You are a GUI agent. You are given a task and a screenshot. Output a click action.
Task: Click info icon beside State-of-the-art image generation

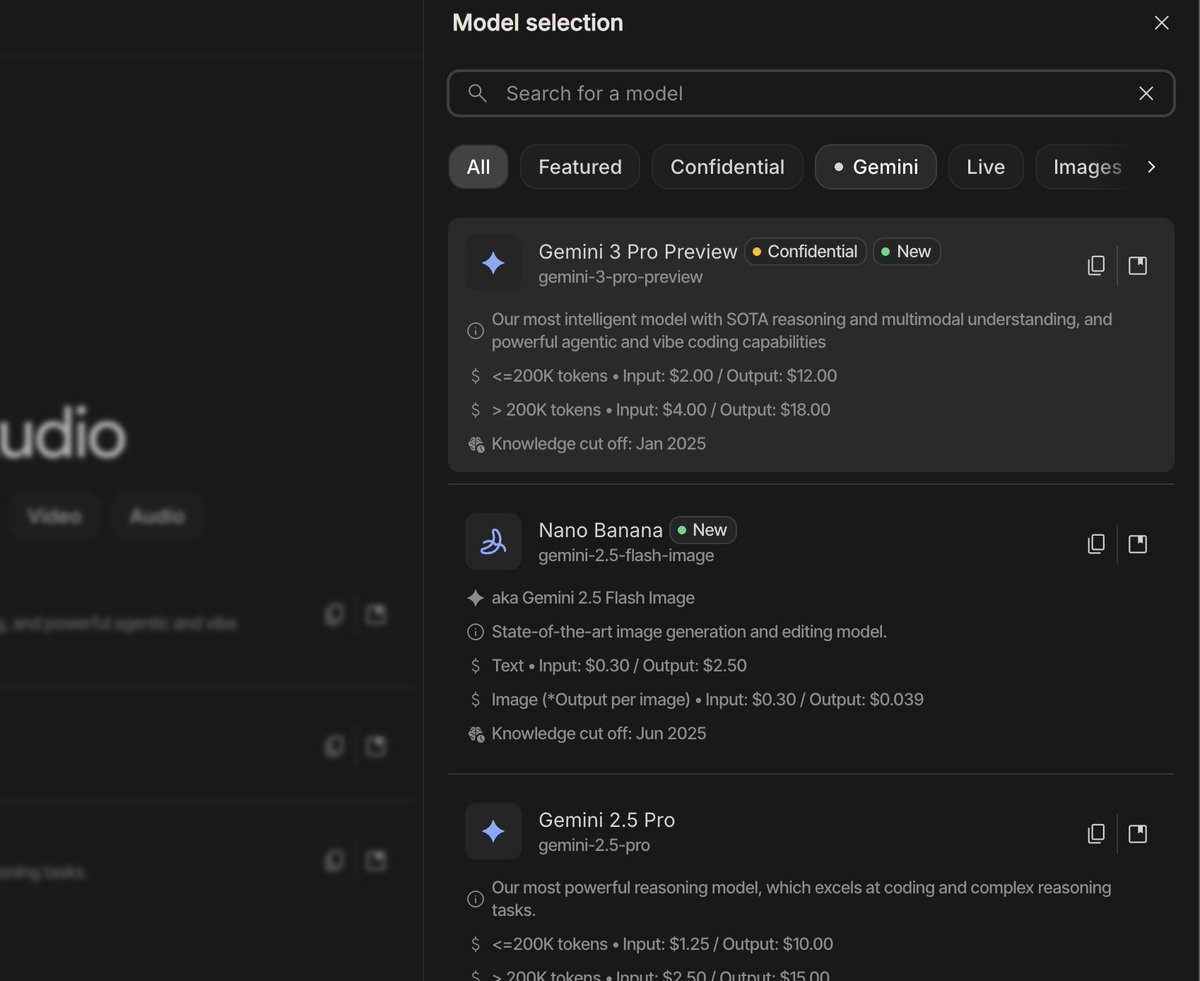click(x=476, y=632)
